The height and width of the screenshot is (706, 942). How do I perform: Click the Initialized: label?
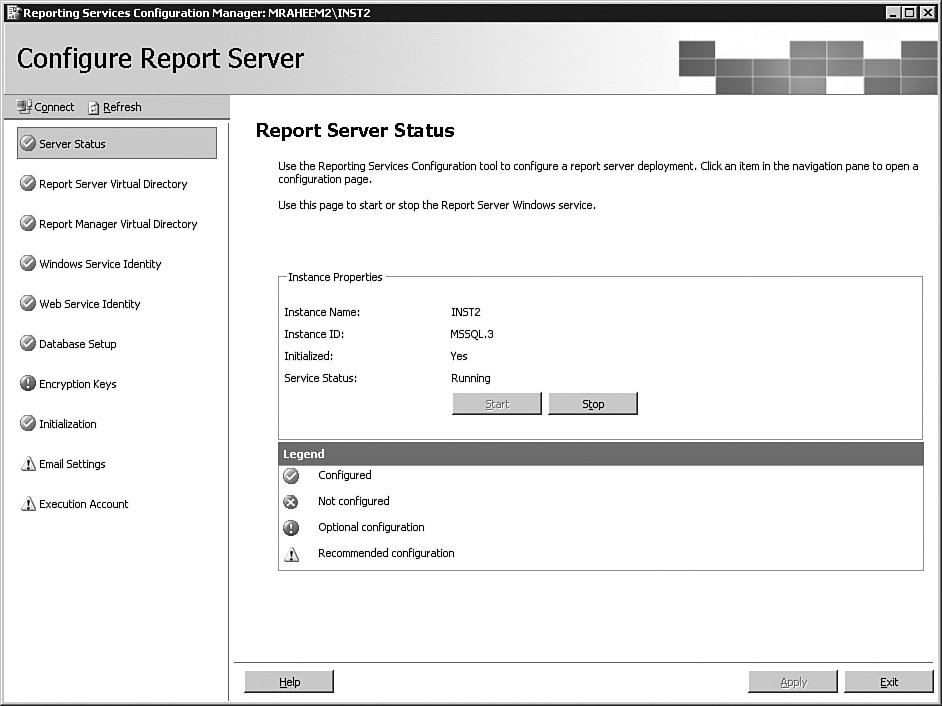pyautogui.click(x=308, y=356)
